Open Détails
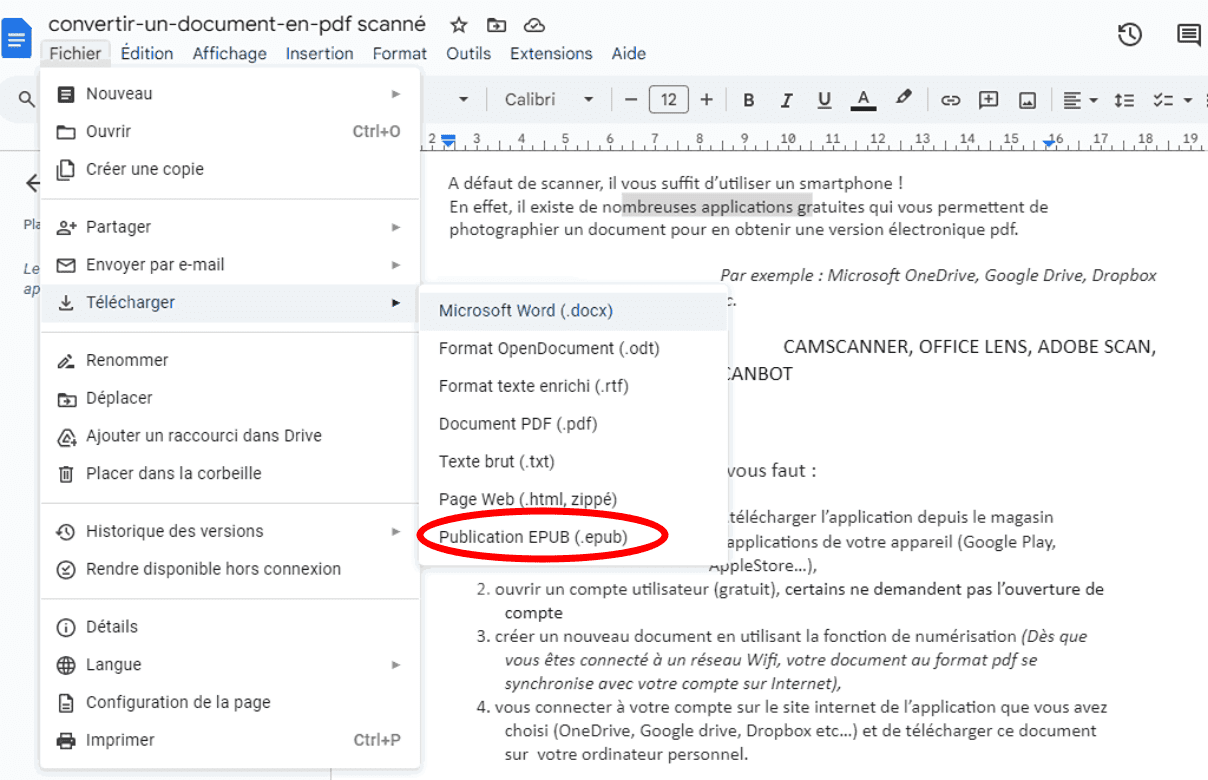 click(x=230, y=627)
